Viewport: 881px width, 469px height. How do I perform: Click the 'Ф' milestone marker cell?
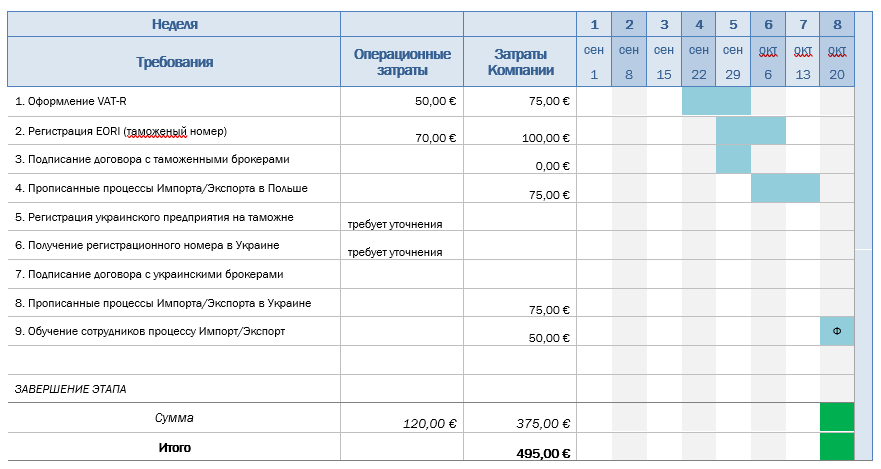[x=837, y=331]
